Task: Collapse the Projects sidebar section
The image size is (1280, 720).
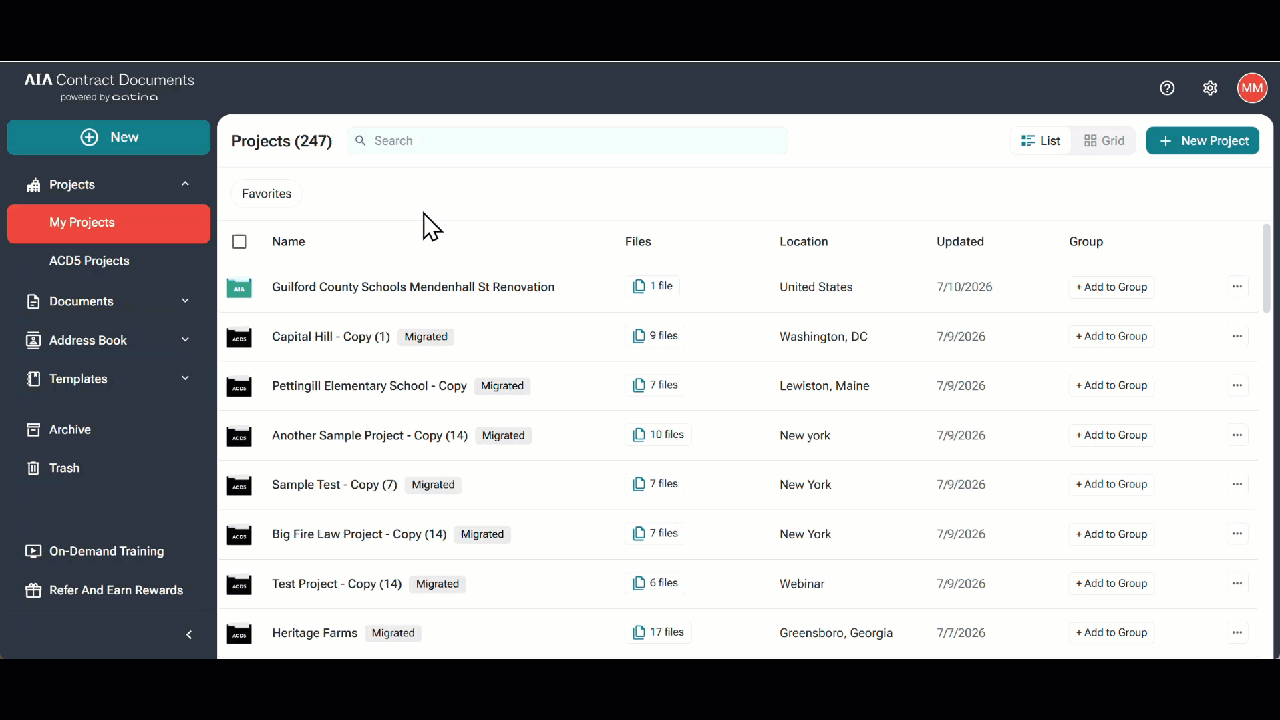Action: 185,184
